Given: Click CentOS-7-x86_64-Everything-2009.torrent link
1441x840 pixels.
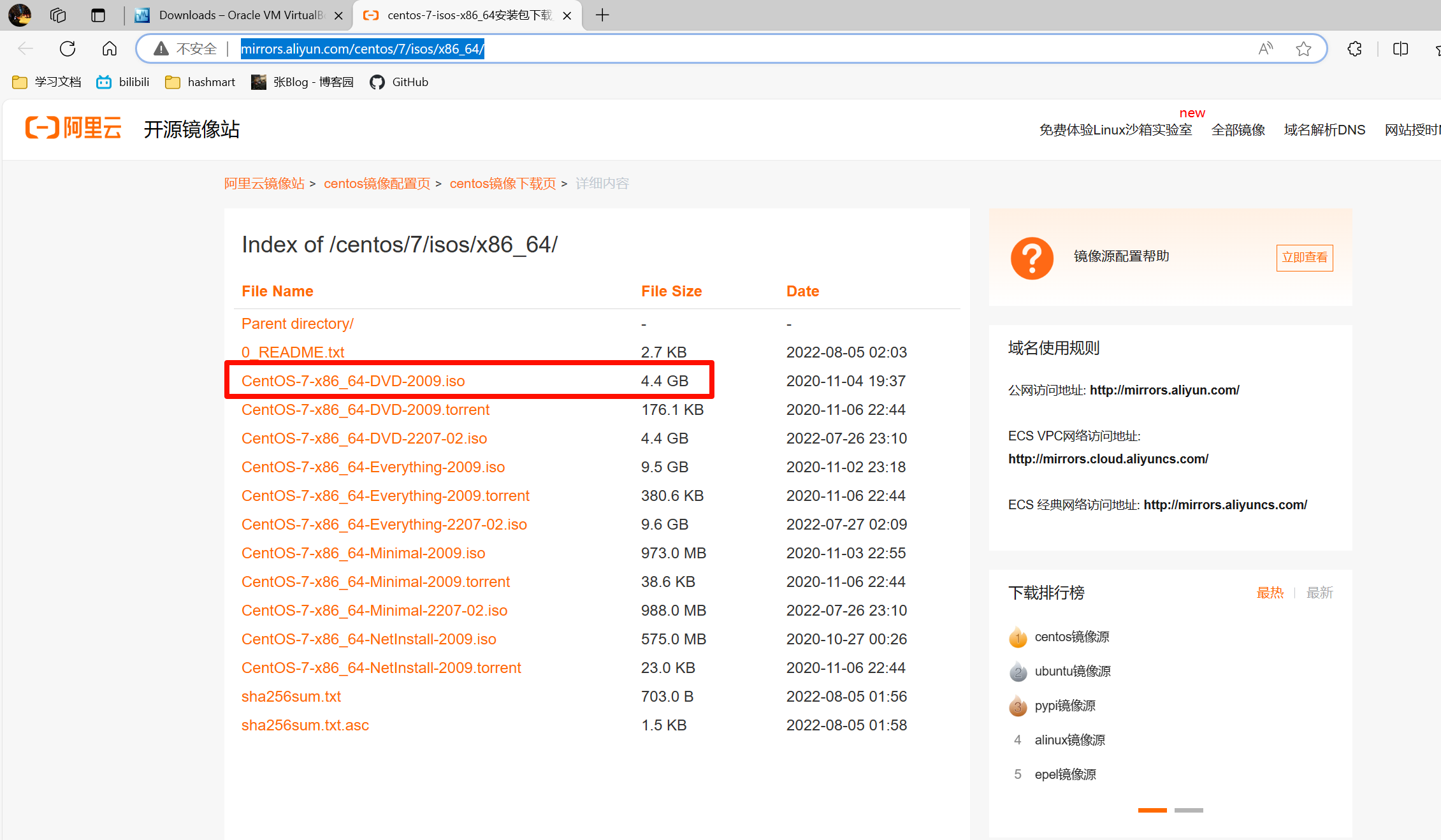Looking at the screenshot, I should point(386,496).
